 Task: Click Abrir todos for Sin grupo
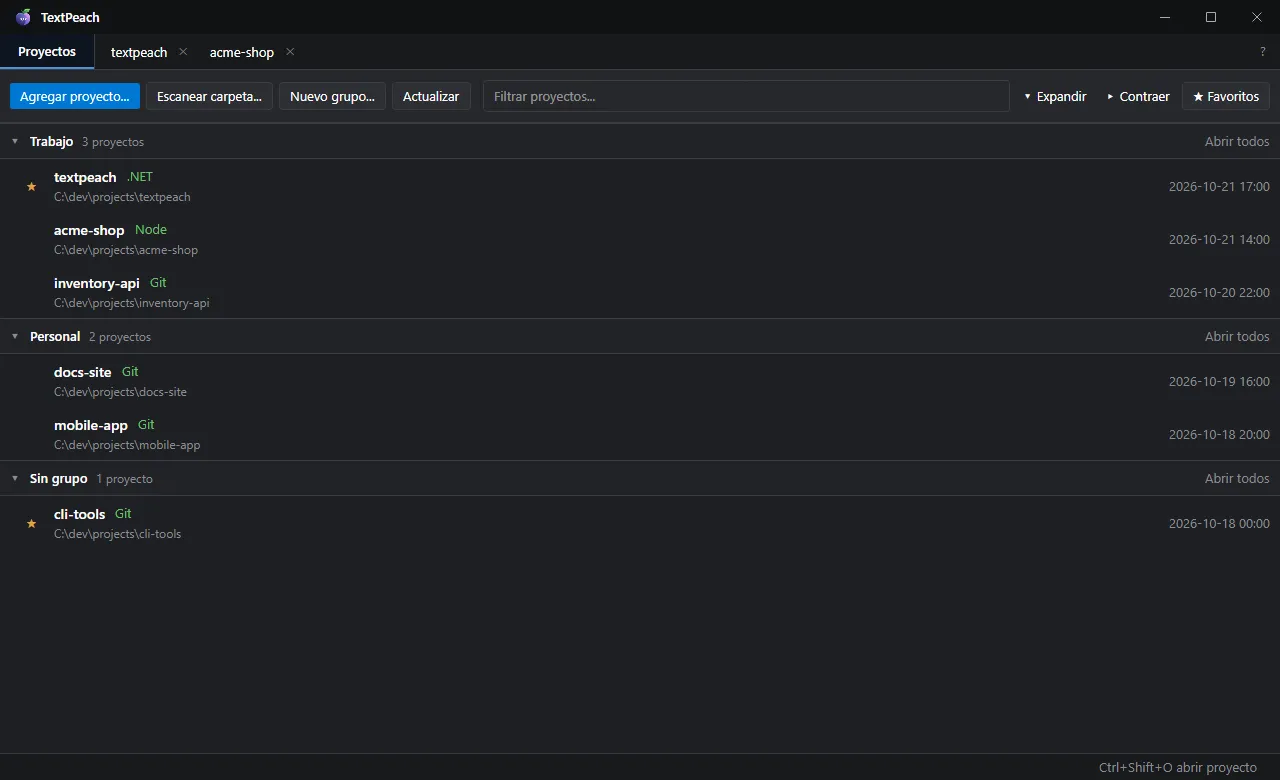pyautogui.click(x=1237, y=479)
